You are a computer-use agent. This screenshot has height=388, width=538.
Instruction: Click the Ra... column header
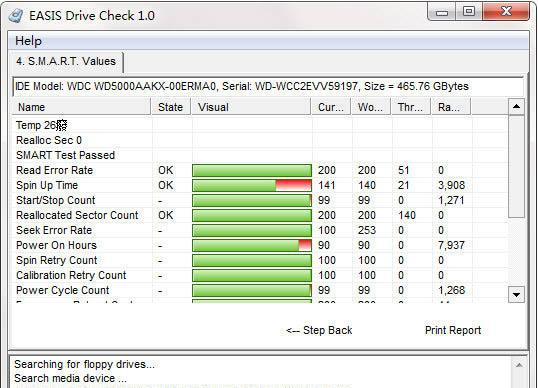click(x=451, y=107)
